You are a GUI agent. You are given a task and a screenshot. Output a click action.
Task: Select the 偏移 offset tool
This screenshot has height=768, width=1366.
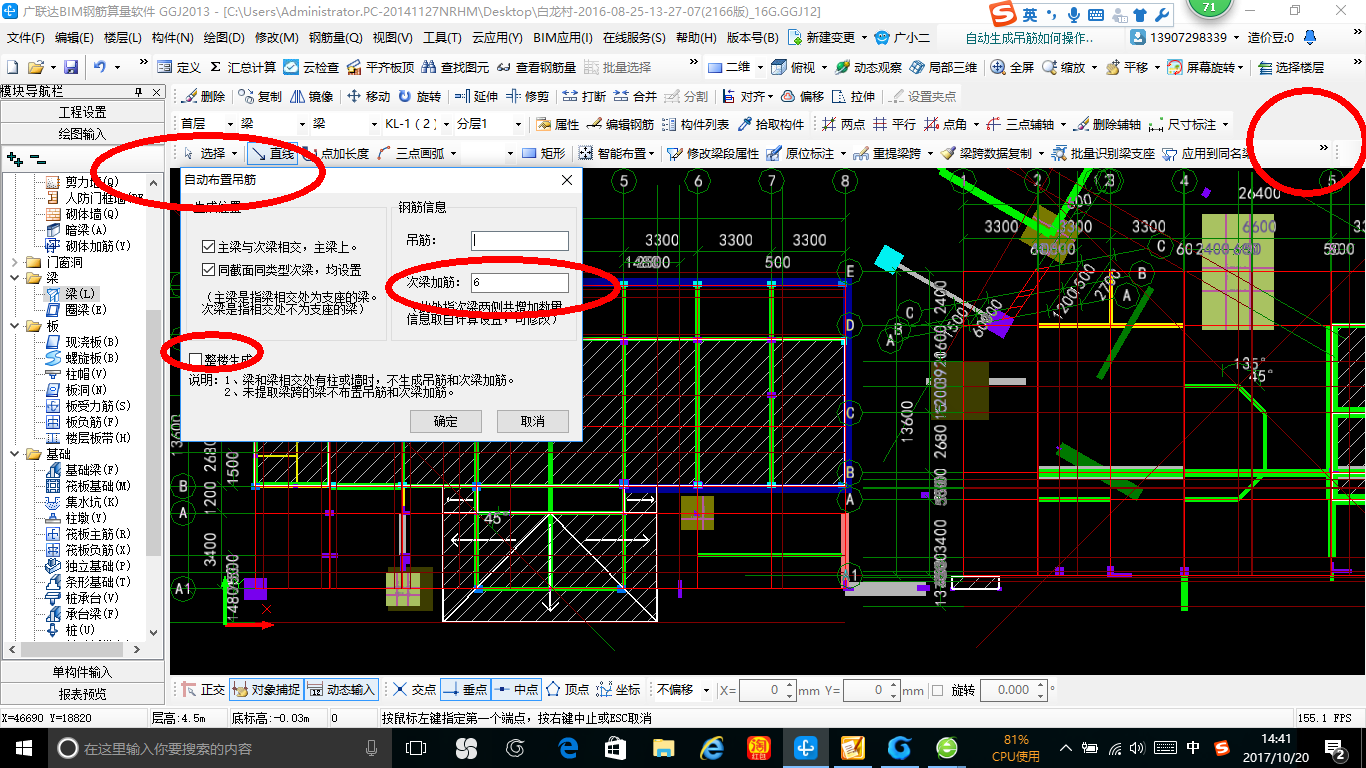[802, 96]
